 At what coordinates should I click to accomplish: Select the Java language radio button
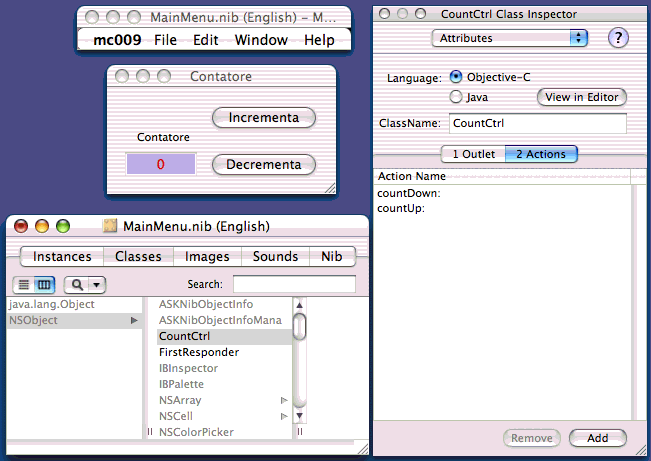(x=456, y=97)
